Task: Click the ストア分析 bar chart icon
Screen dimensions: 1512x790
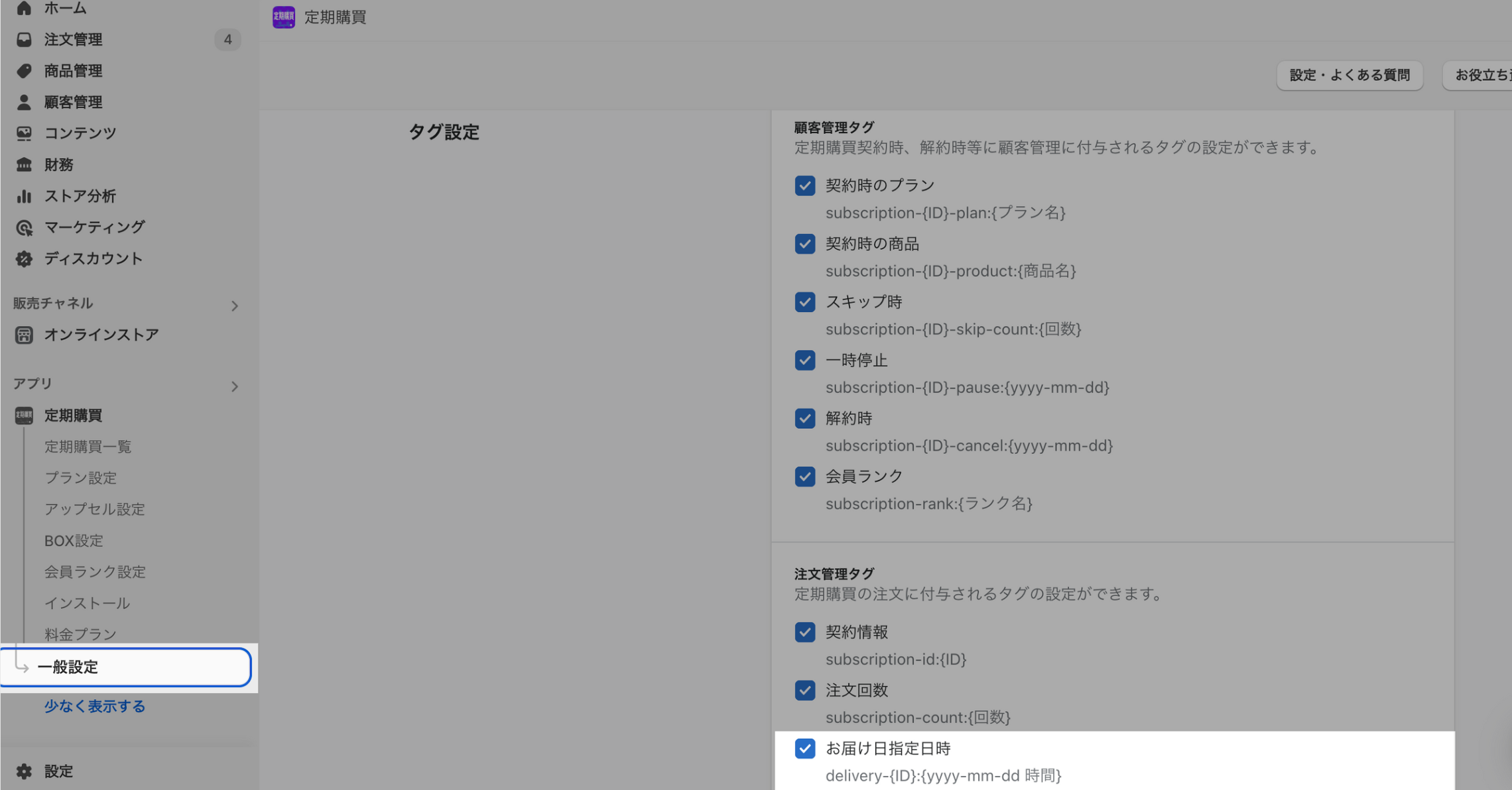Action: [x=24, y=196]
